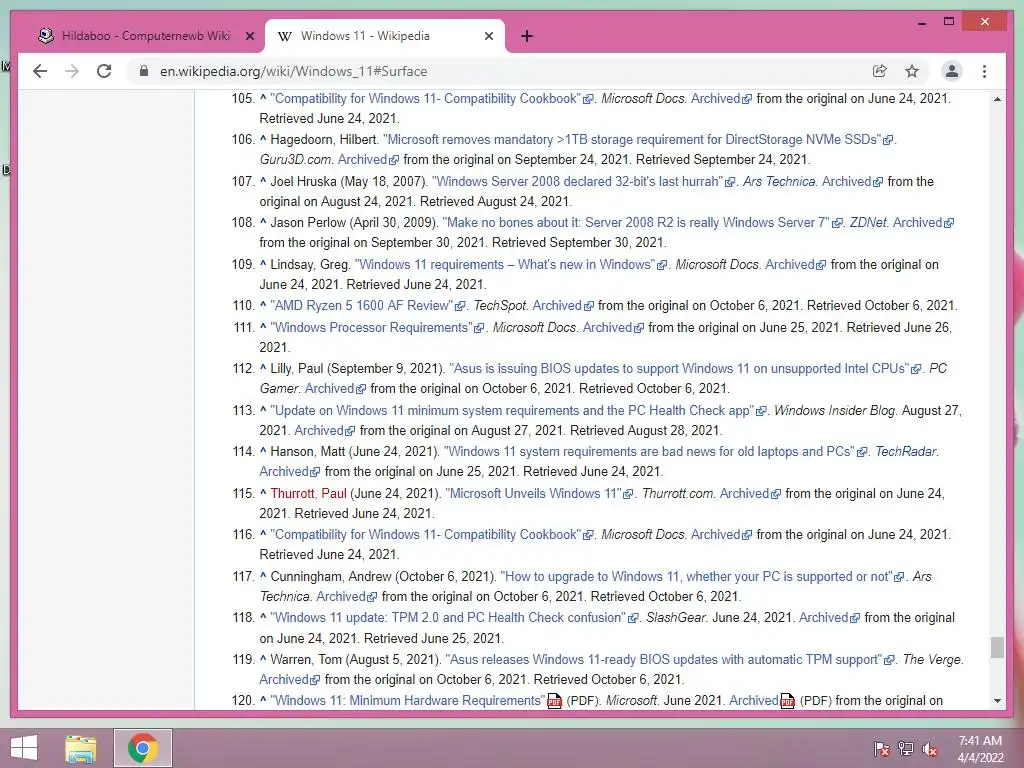Click page scrollbar up arrow
Viewport: 1024px width, 768px height.
(x=997, y=99)
